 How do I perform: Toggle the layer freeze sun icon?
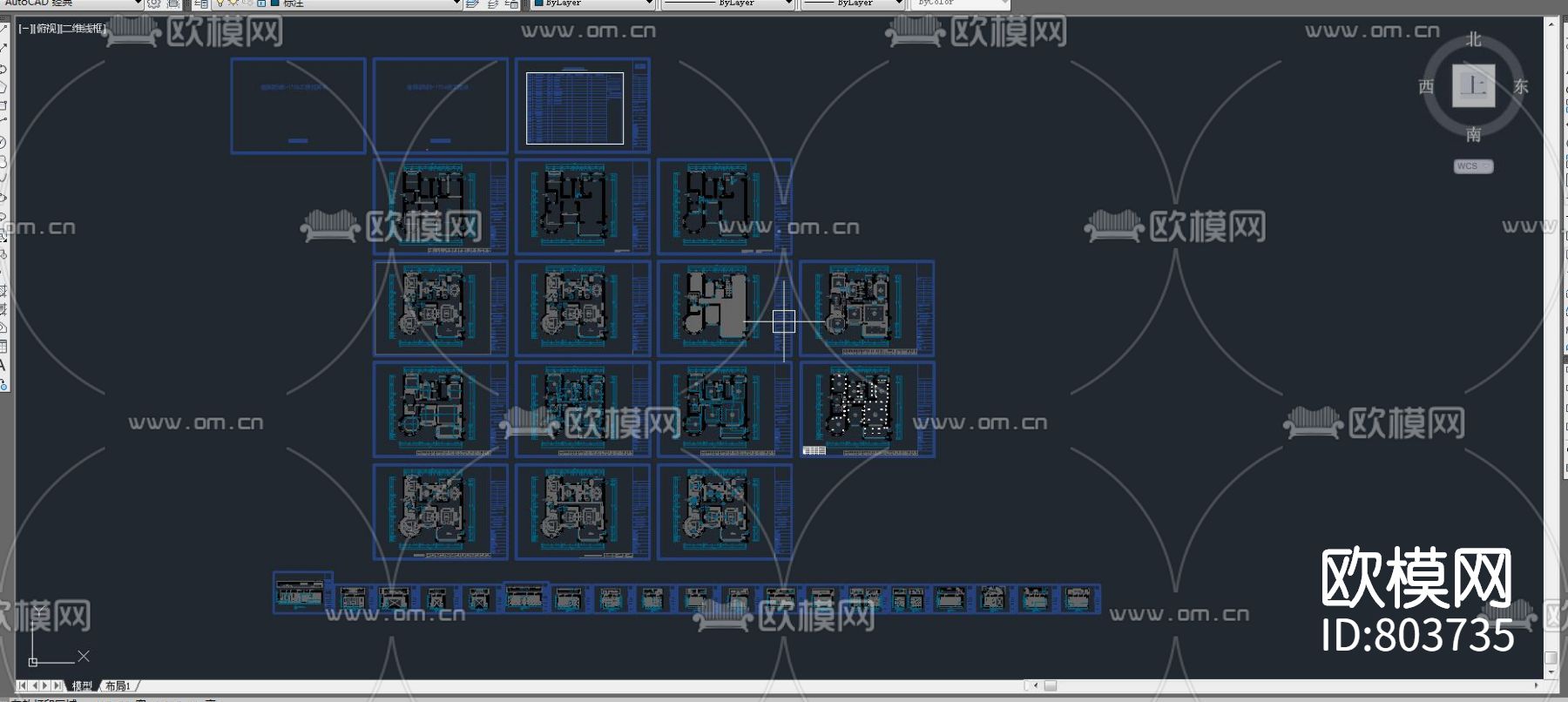pos(233,3)
